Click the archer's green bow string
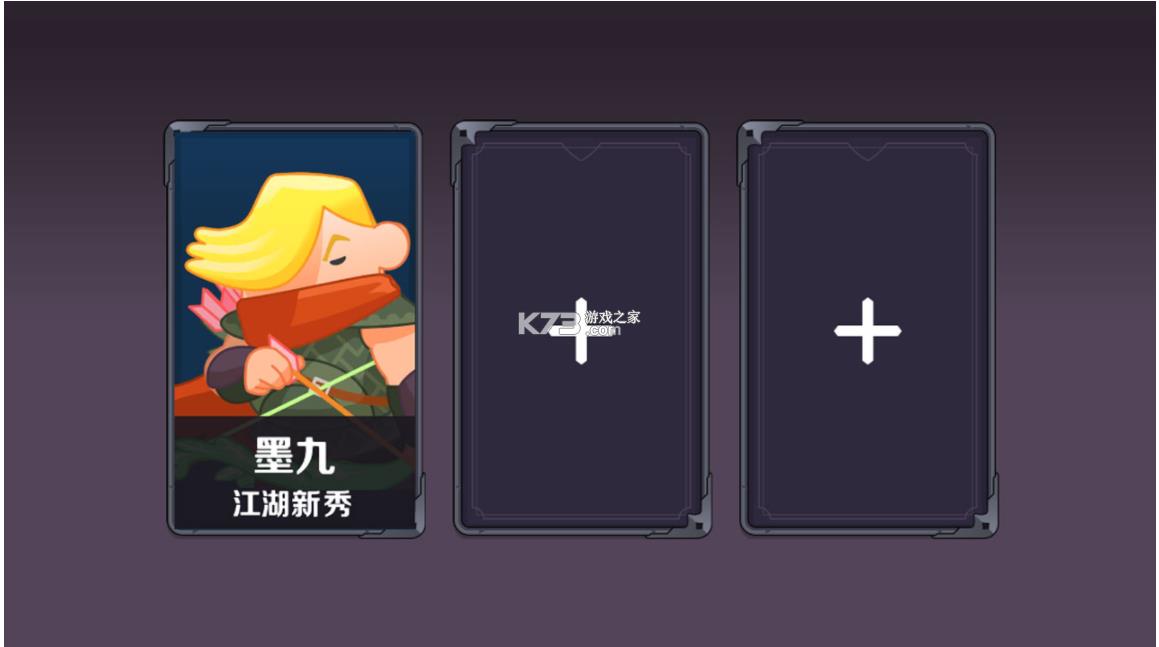Screen dimensions: 1159x647 tap(318, 388)
